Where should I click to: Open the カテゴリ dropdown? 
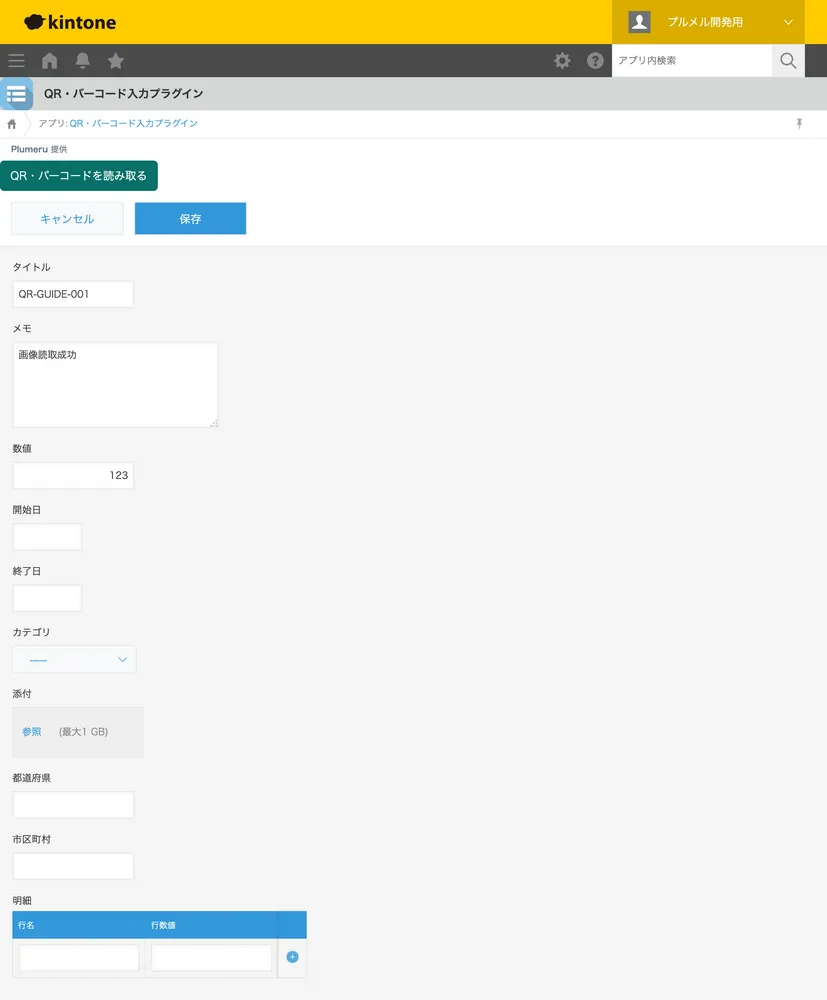(75, 659)
